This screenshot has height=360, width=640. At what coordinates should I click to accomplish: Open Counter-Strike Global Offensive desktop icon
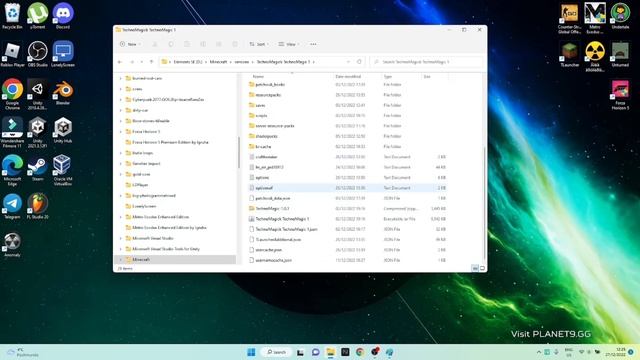click(569, 18)
